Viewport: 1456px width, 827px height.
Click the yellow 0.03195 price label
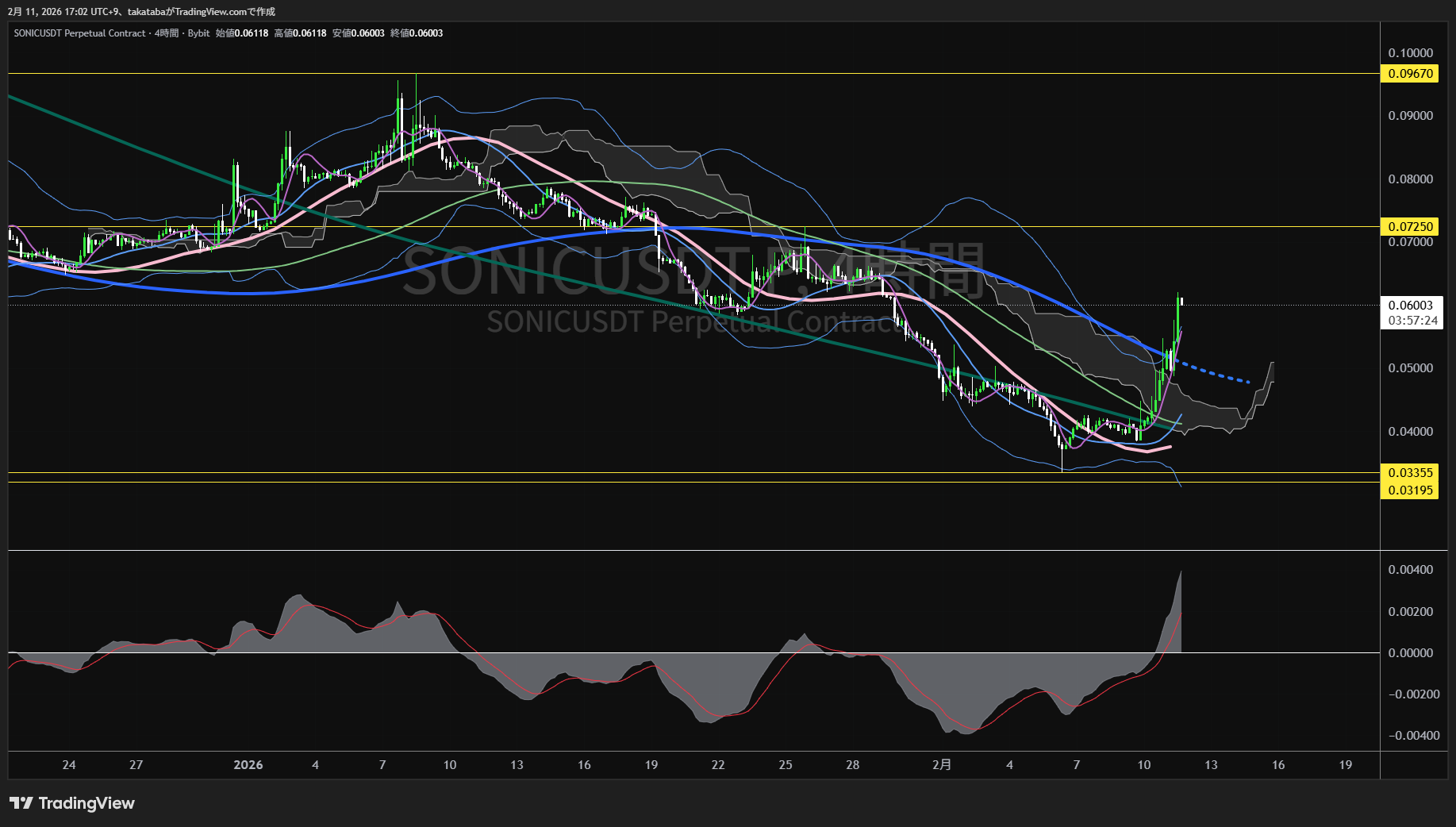1410,490
